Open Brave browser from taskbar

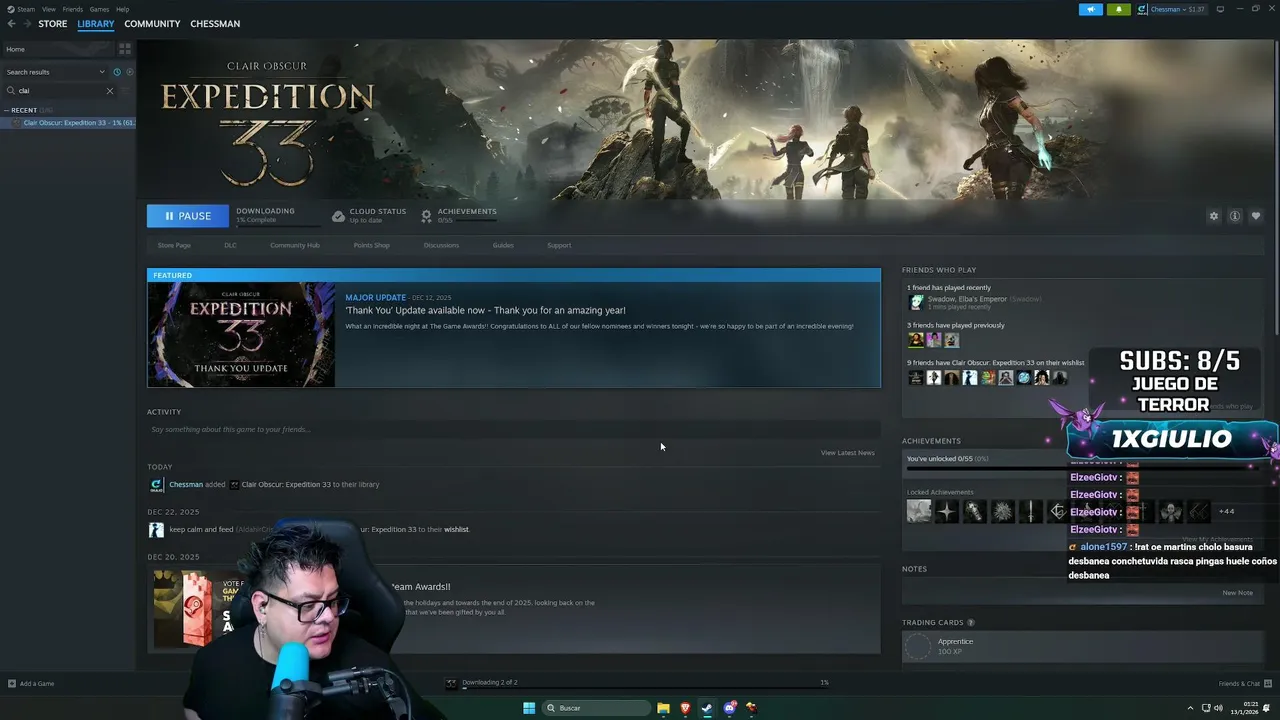685,708
